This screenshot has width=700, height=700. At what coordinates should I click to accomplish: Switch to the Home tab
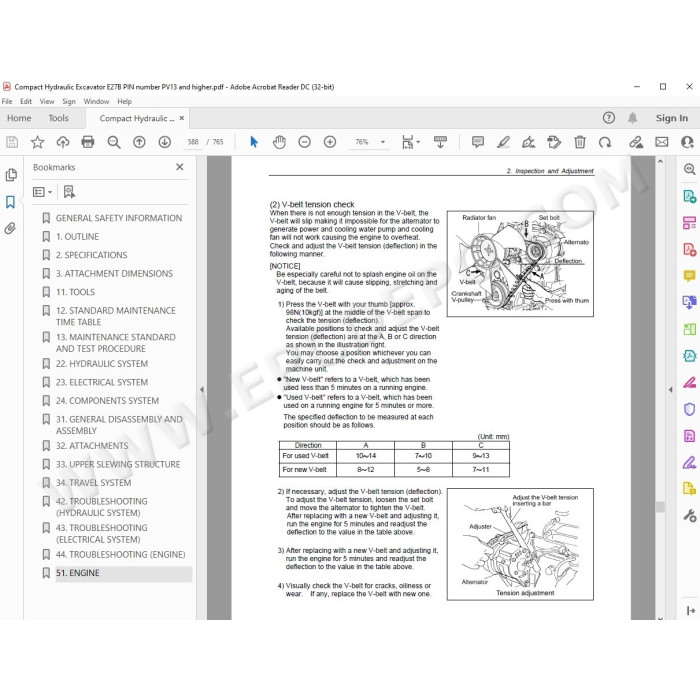(19, 118)
